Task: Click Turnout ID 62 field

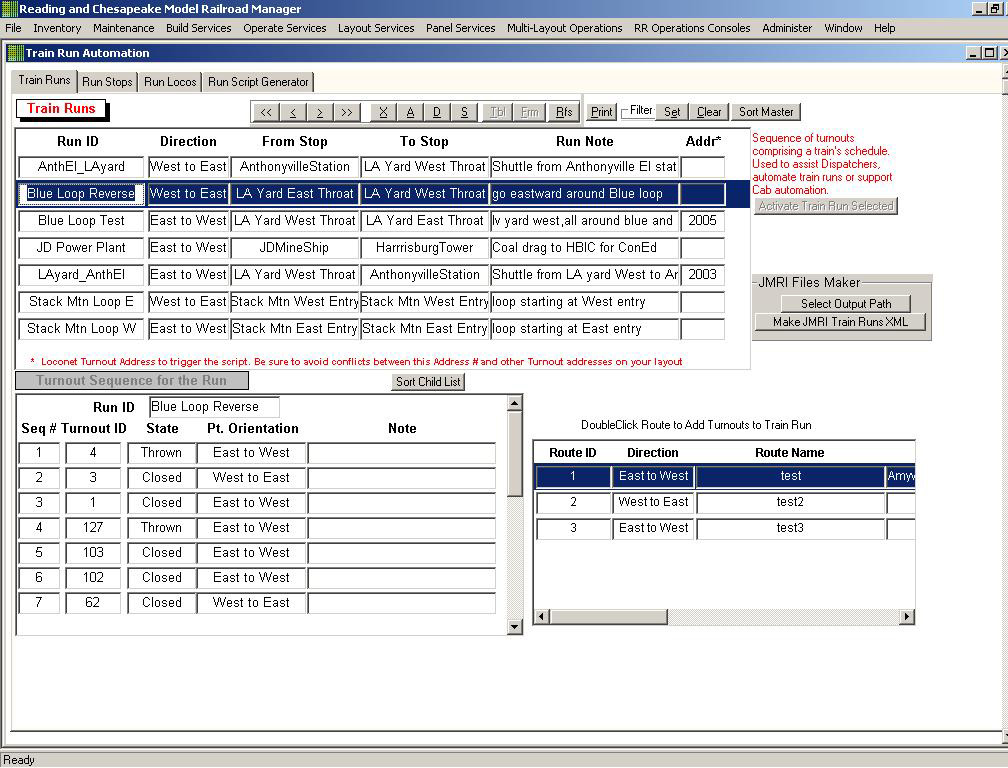Action: coord(93,603)
